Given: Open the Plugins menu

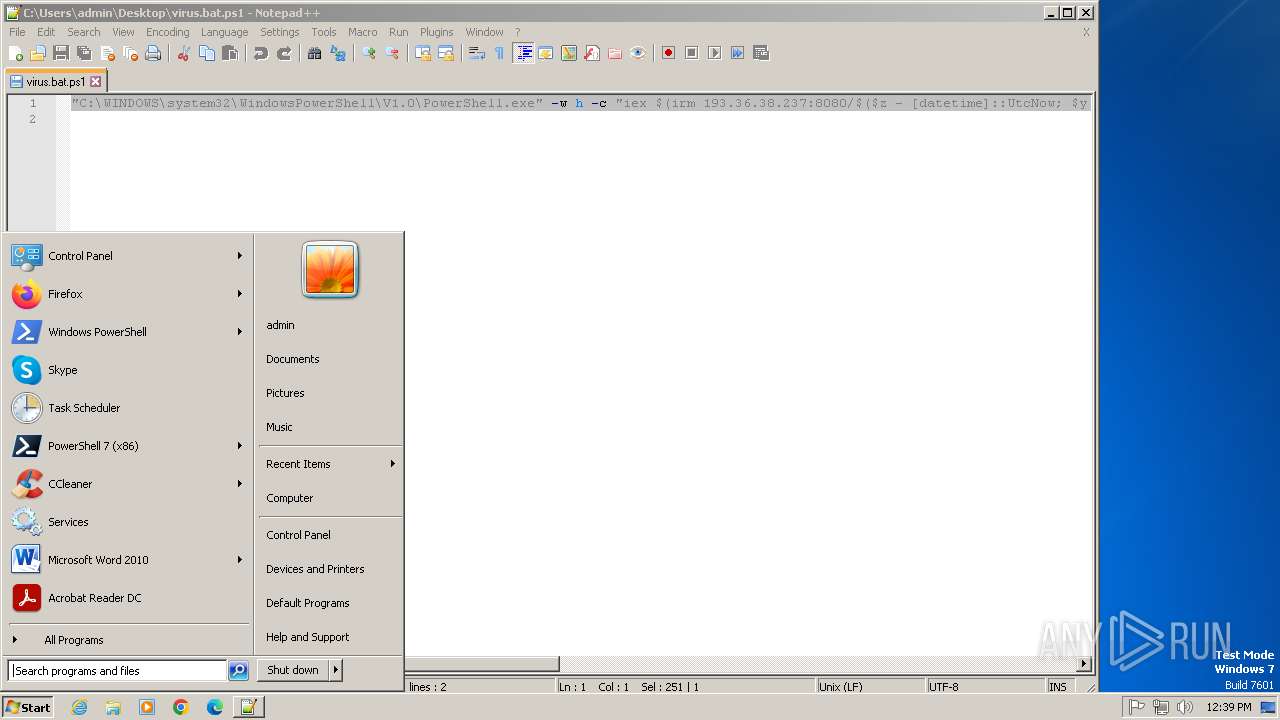Looking at the screenshot, I should point(436,32).
